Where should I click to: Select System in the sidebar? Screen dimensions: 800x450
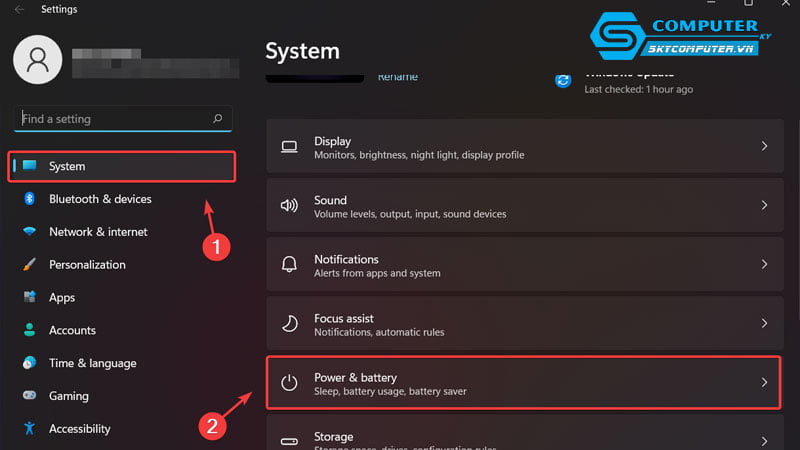click(122, 166)
